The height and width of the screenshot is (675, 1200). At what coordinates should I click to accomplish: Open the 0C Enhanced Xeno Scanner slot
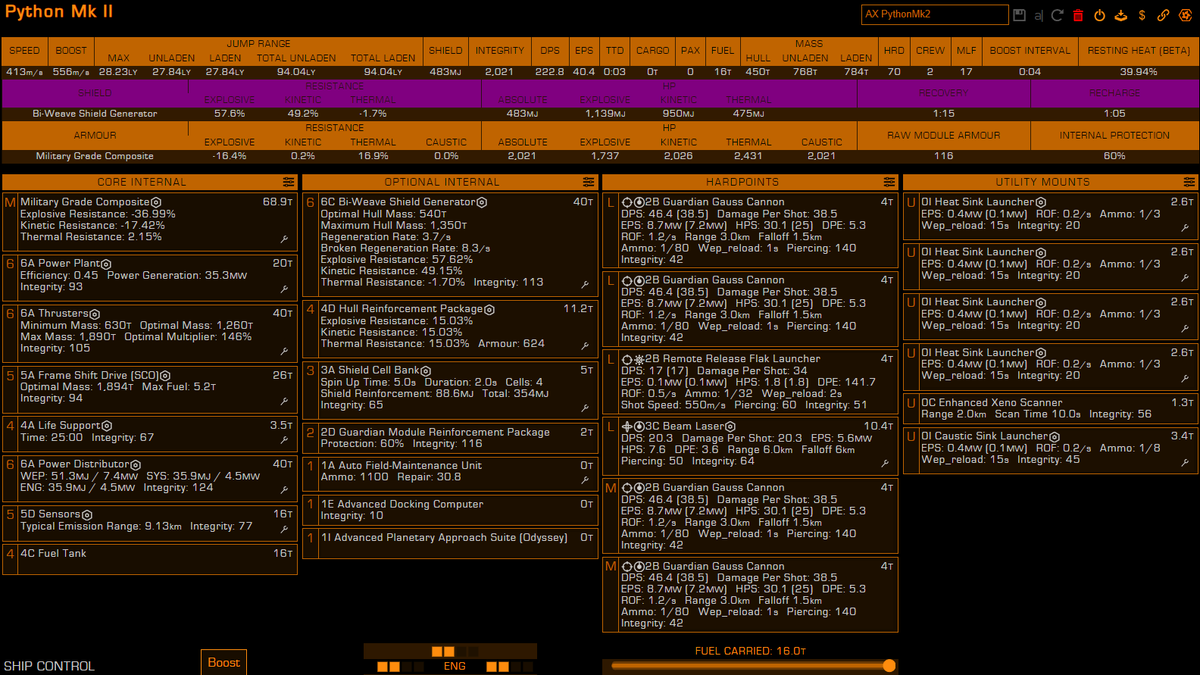tap(1050, 408)
